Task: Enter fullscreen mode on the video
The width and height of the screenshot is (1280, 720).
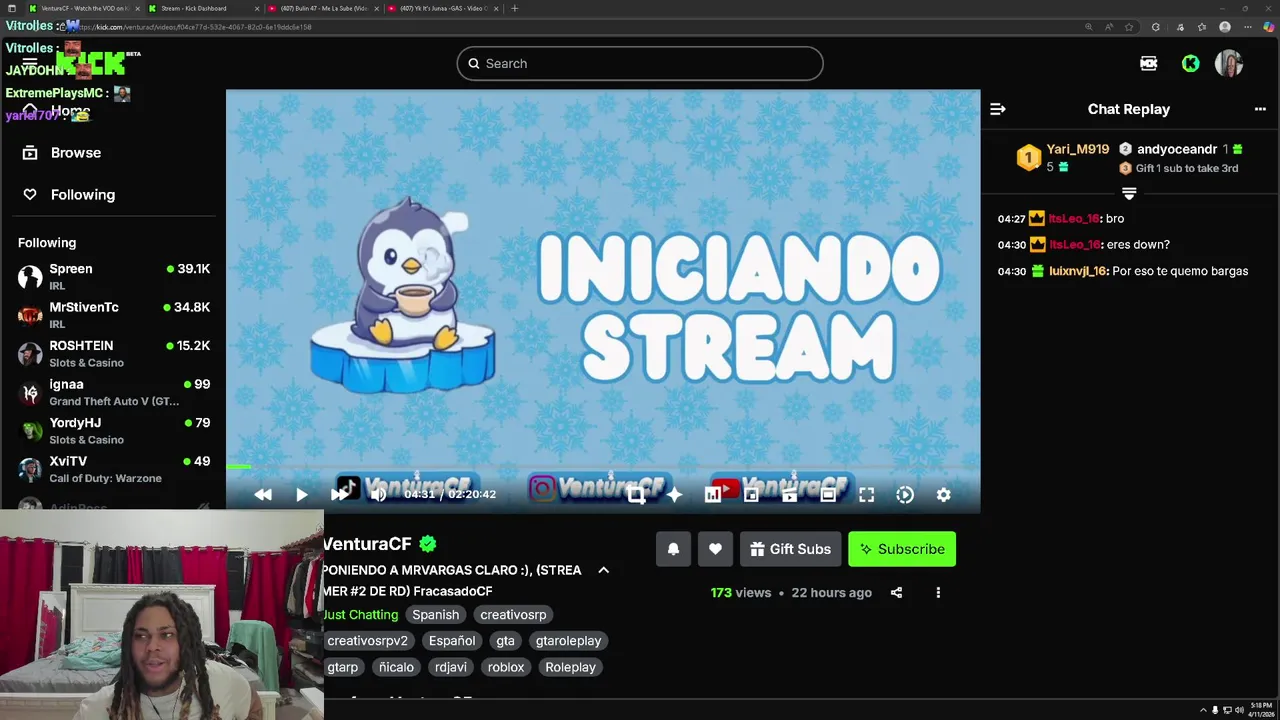Action: click(867, 494)
